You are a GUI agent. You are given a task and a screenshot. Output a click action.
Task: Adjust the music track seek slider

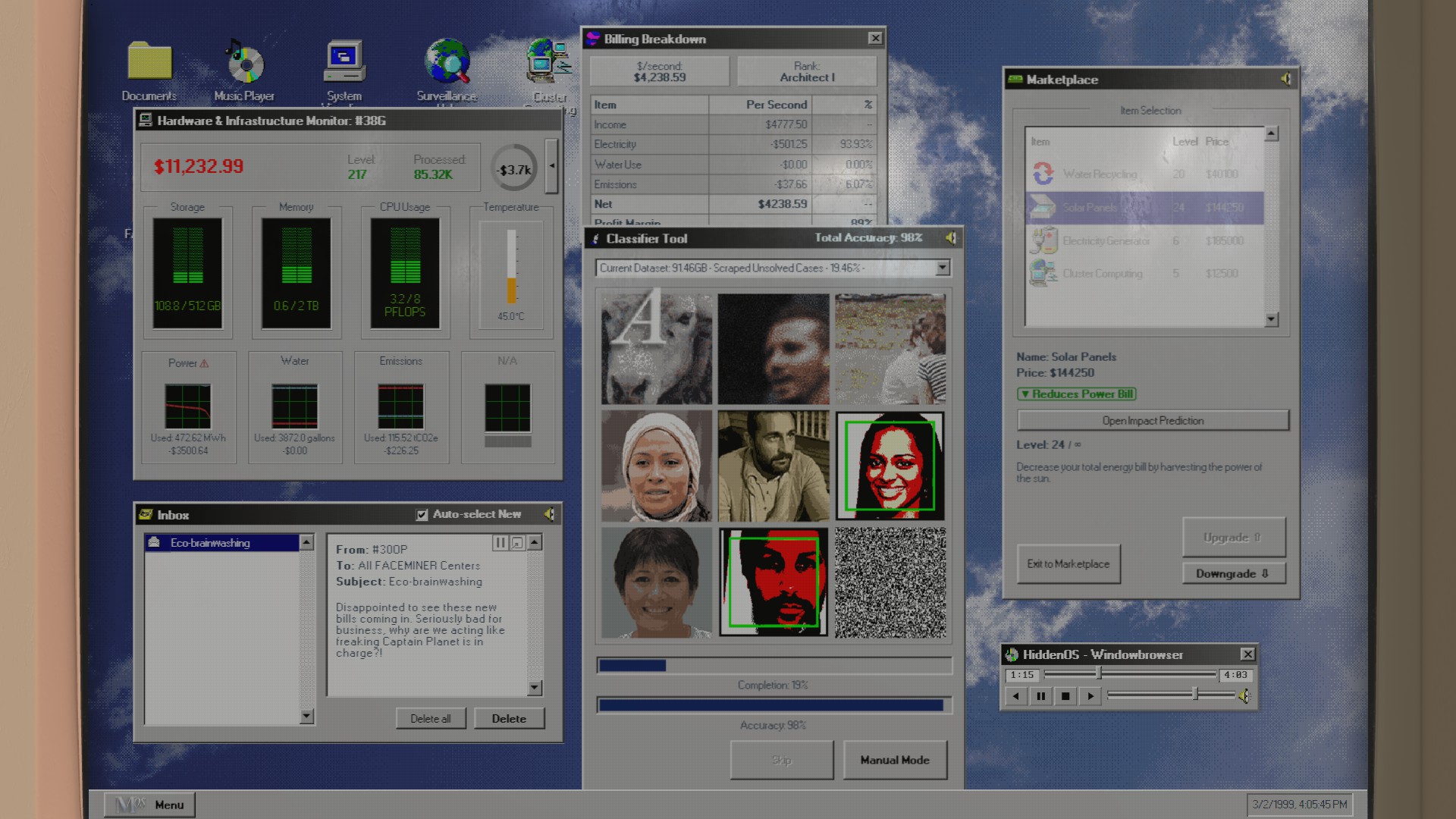tap(1098, 674)
